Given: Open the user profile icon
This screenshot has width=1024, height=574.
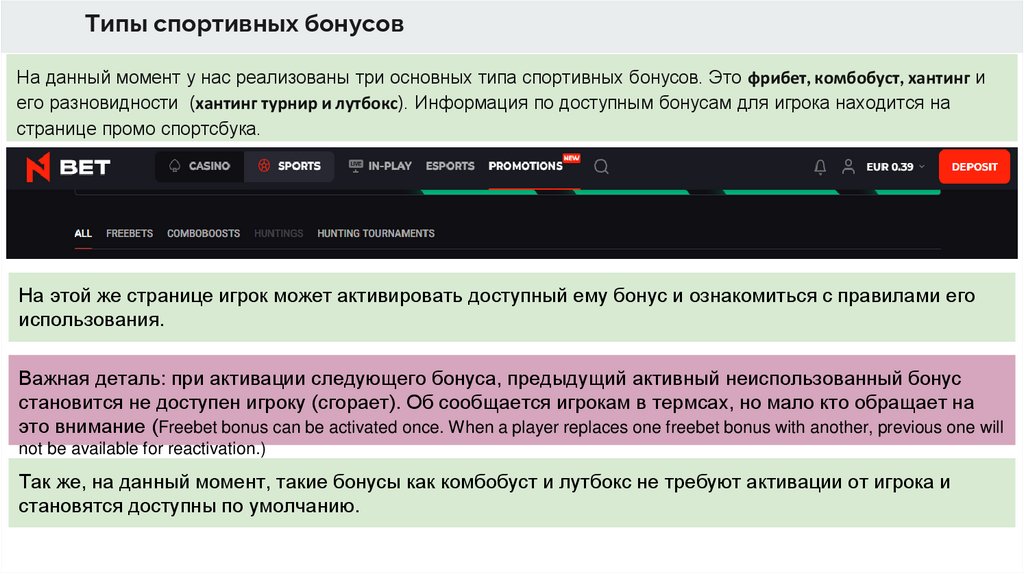Looking at the screenshot, I should click(x=848, y=167).
